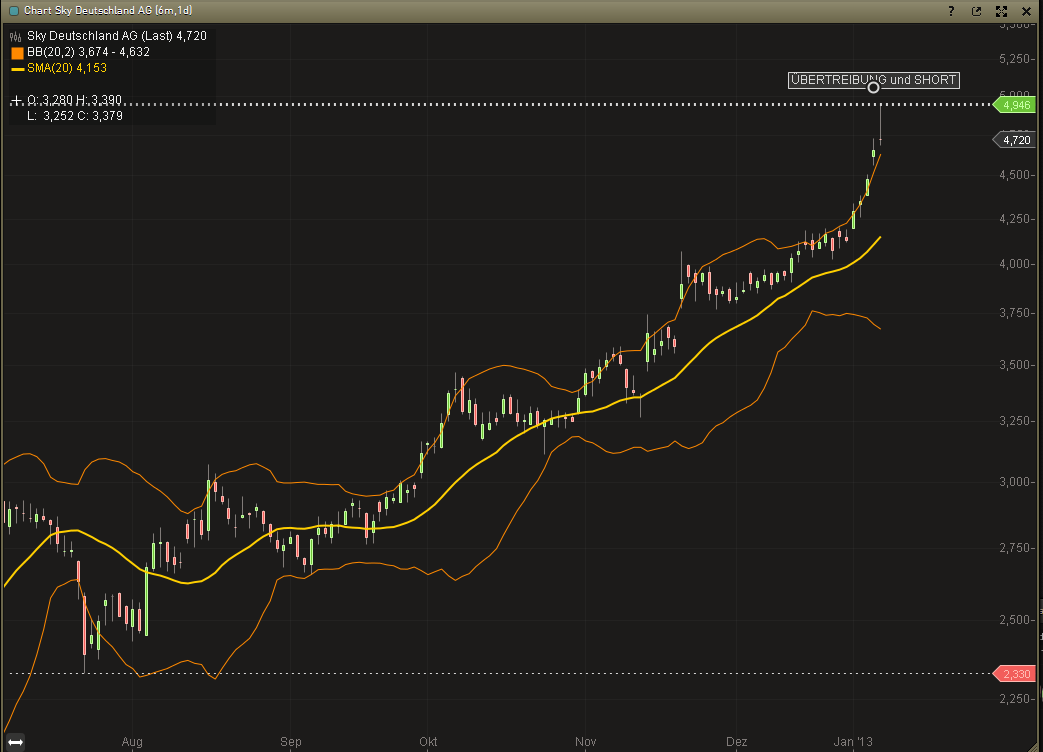Image resolution: width=1043 pixels, height=752 pixels.
Task: Select the ÜBERTREIBUNG und SHORT annotation label
Action: point(873,80)
